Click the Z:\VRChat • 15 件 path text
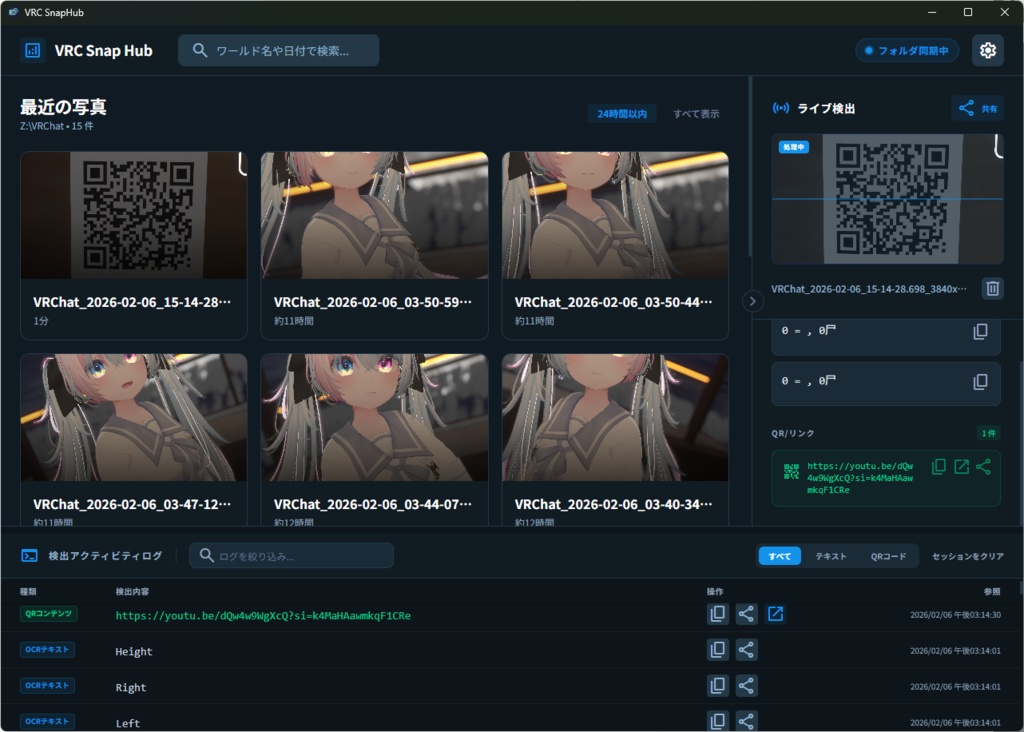 coord(57,126)
